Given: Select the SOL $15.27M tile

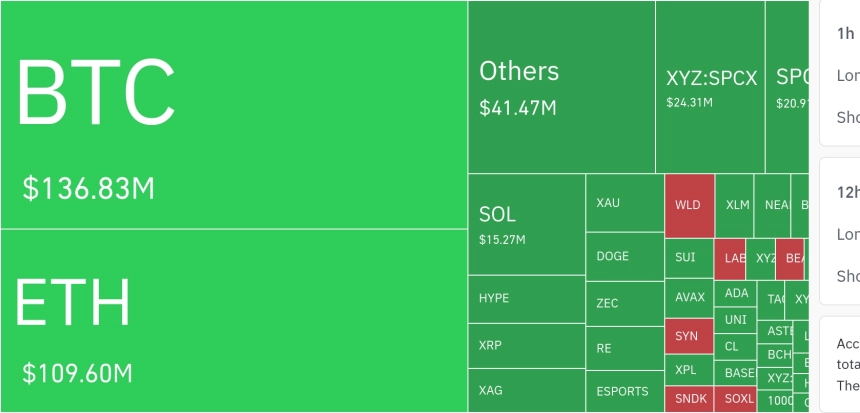Looking at the screenshot, I should click(527, 224).
